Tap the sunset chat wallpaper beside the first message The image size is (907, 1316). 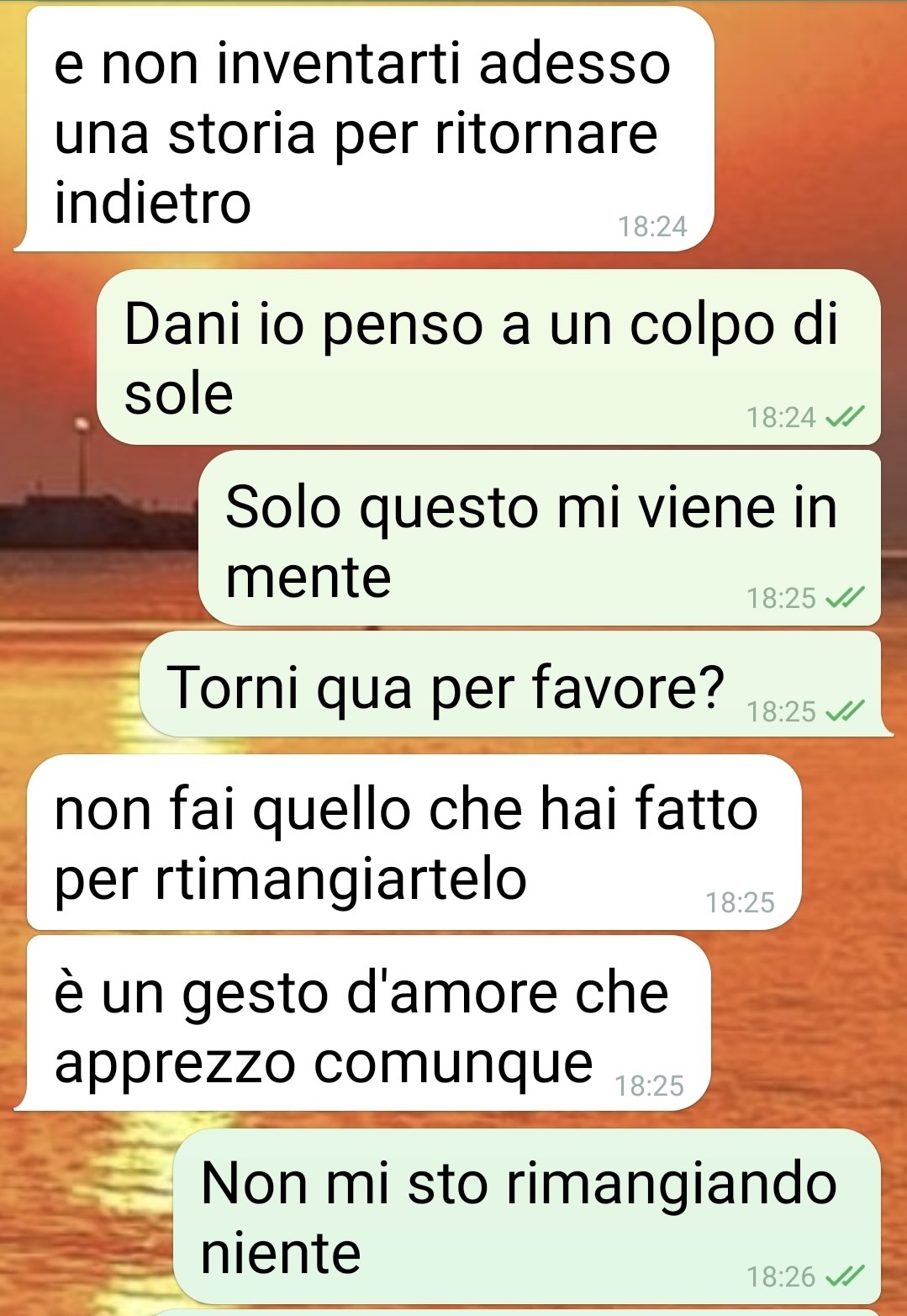pyautogui.click(x=807, y=126)
